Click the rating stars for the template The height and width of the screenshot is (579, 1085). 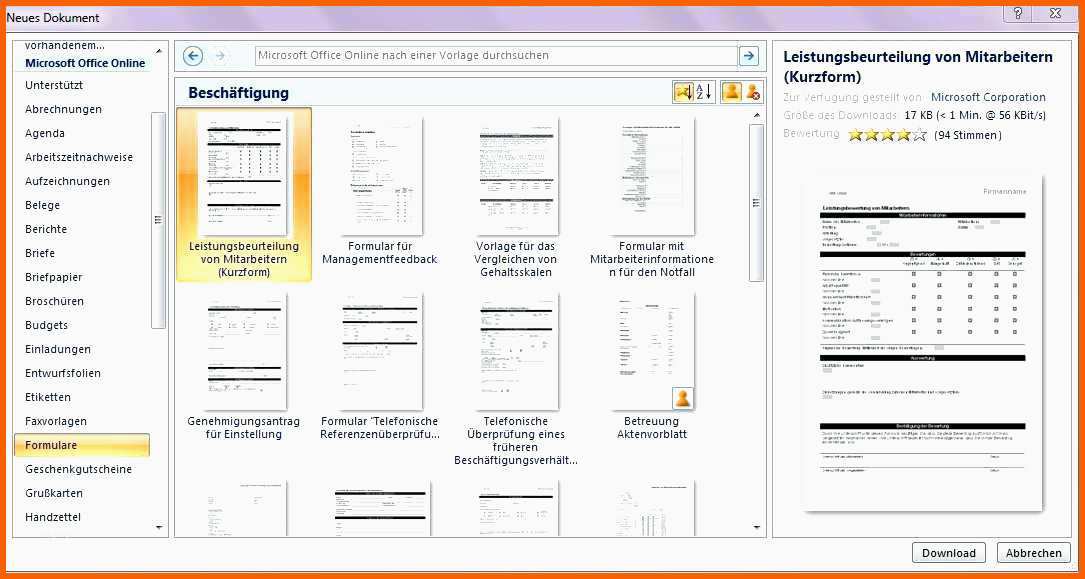tap(887, 135)
